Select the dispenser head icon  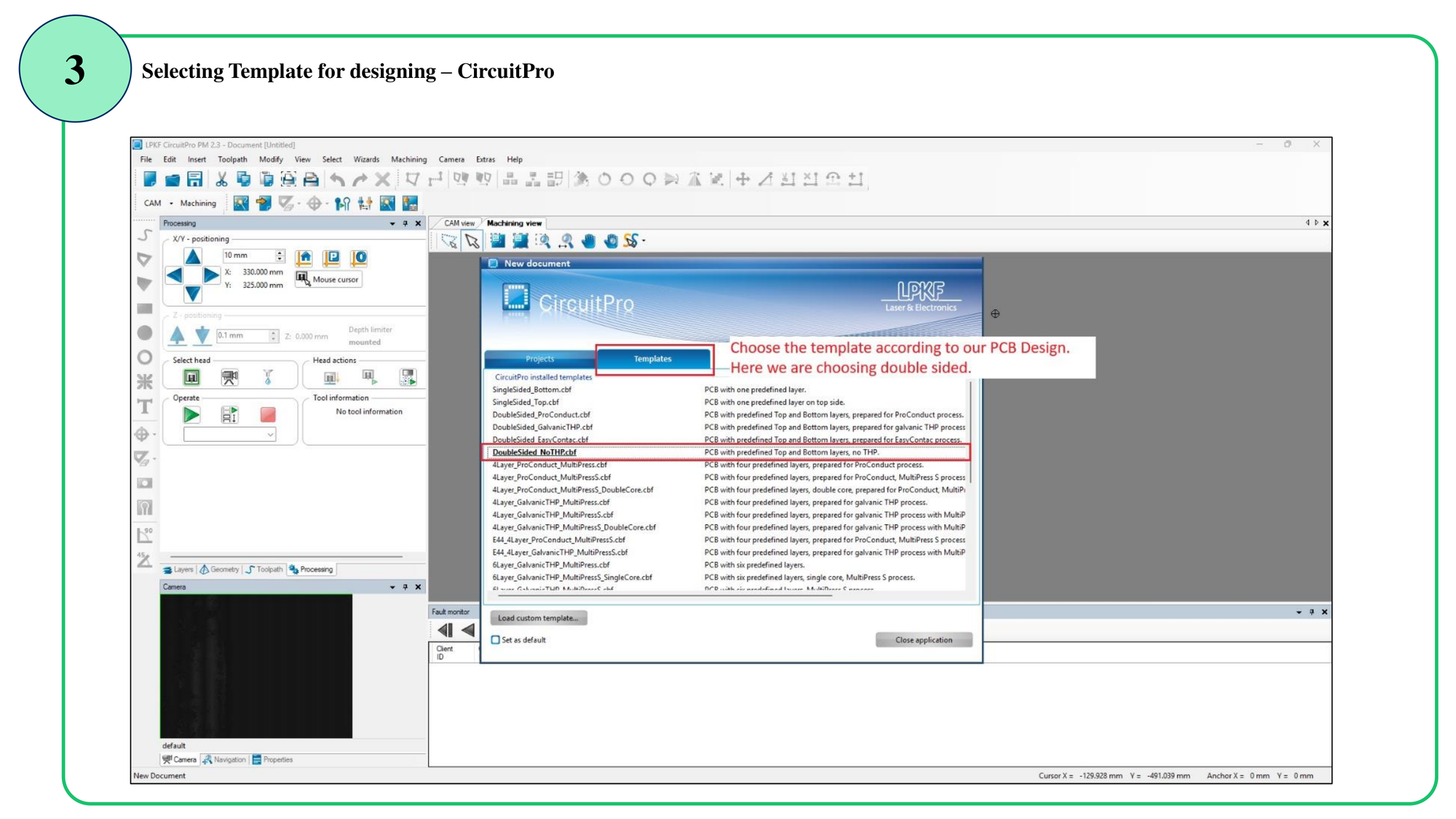point(268,377)
